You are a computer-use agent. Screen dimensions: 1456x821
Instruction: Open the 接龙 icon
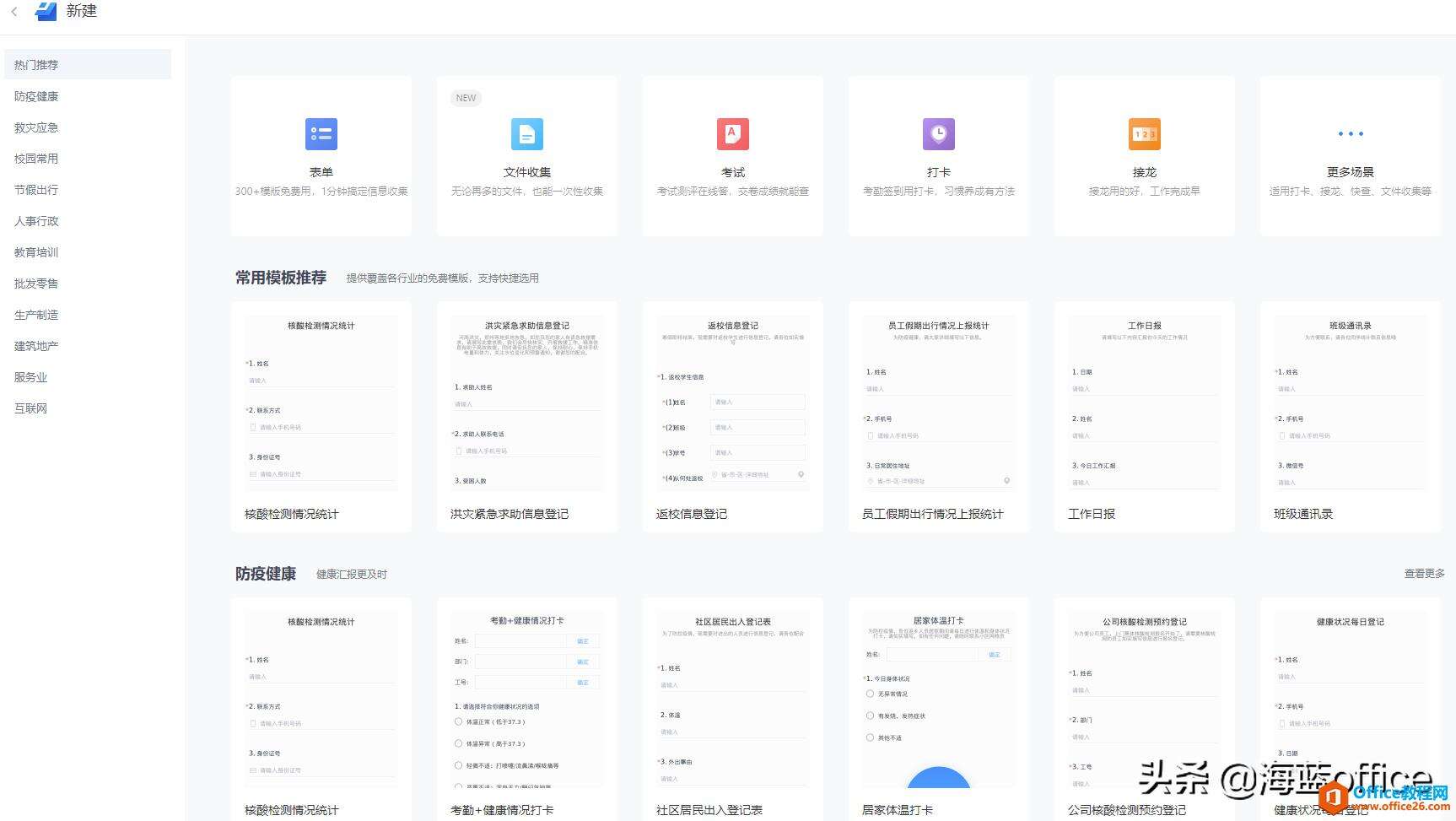click(1145, 134)
